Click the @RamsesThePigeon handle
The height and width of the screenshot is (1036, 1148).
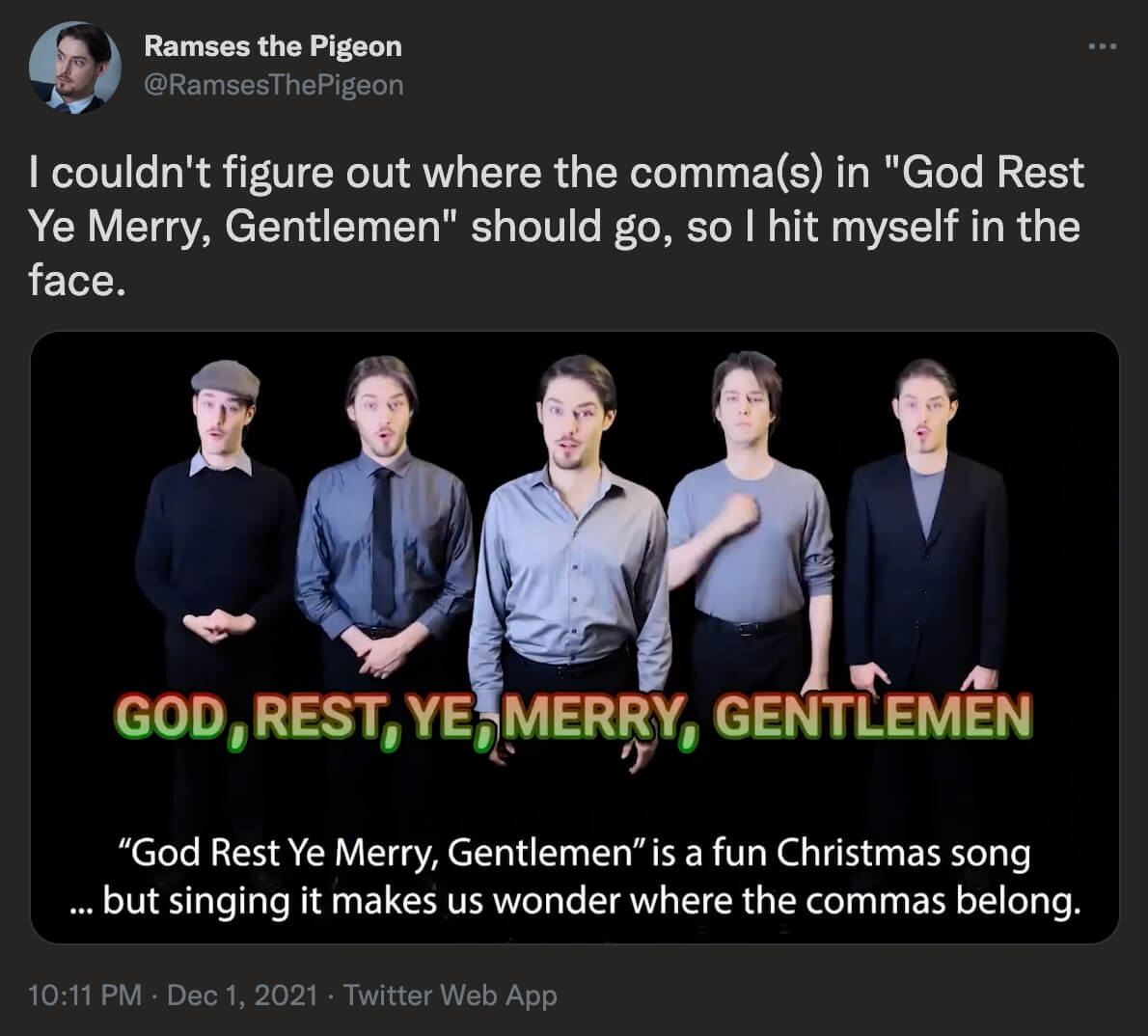(x=274, y=85)
